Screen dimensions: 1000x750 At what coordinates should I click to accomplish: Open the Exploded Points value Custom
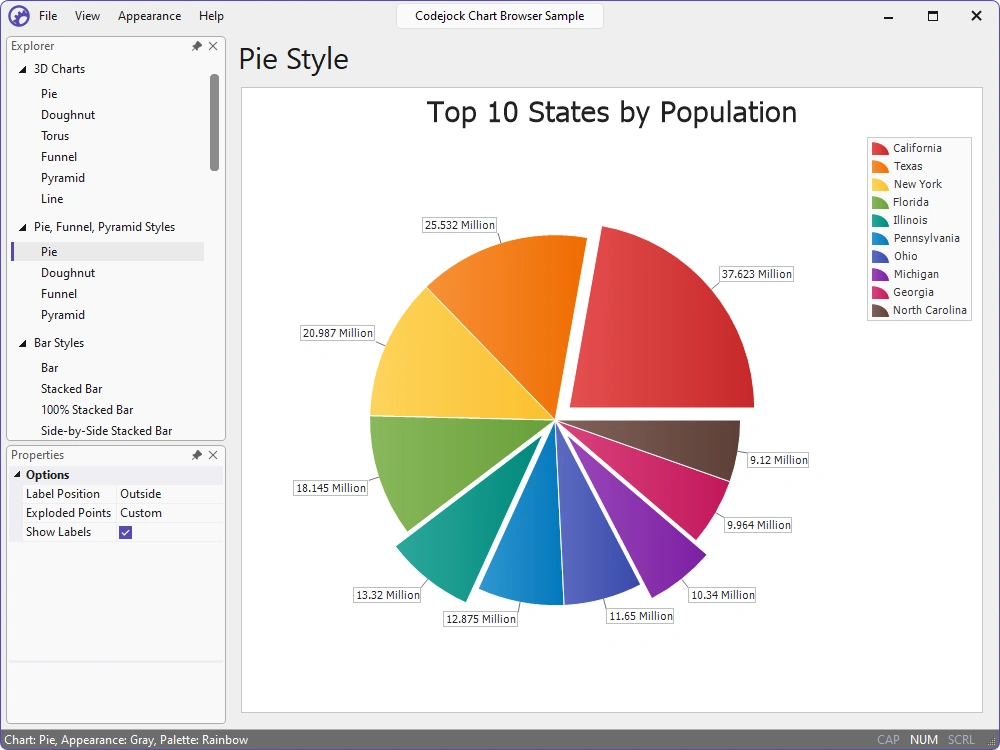[170, 513]
